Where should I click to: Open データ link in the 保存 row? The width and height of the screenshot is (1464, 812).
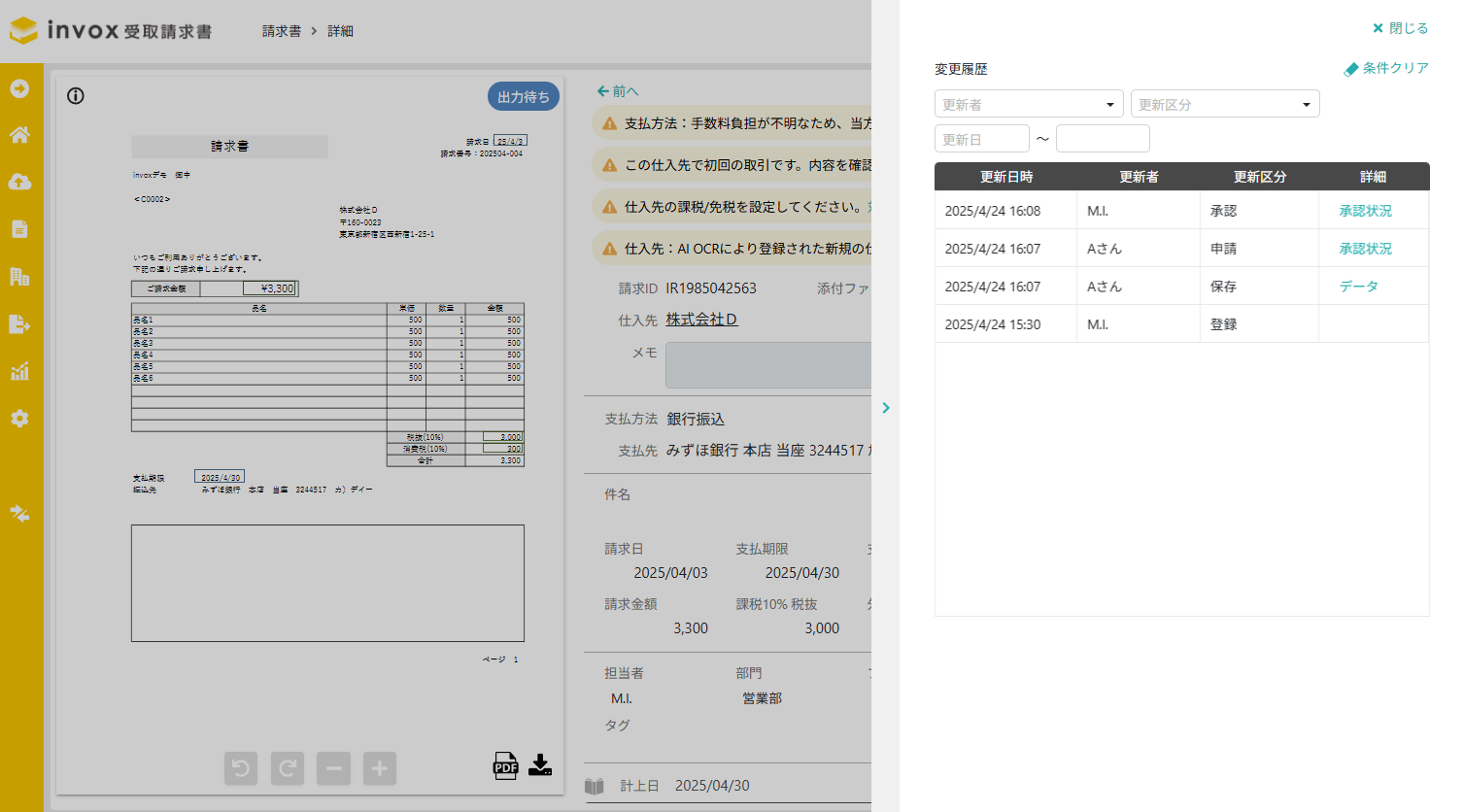click(x=1358, y=287)
